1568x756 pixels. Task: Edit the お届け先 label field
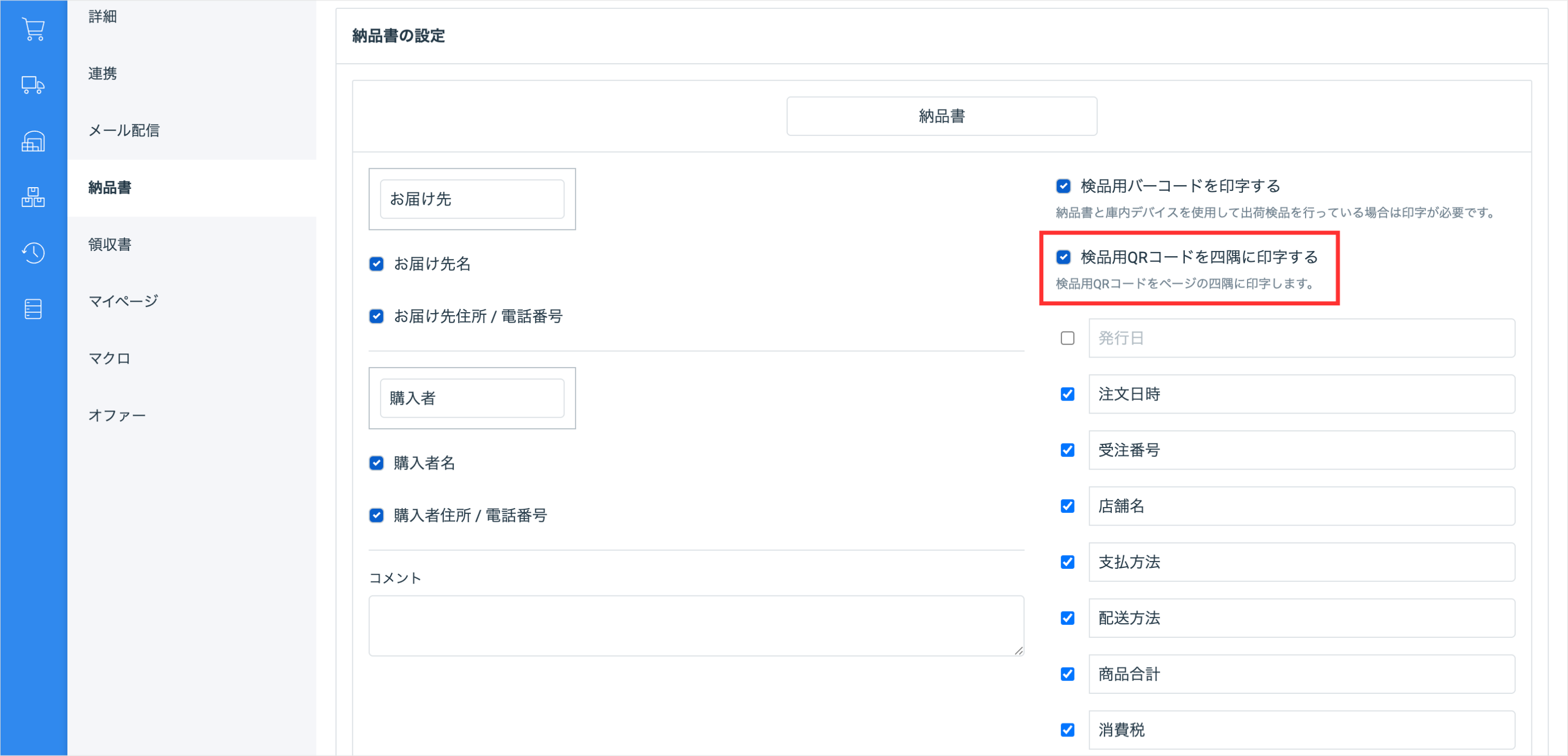472,199
